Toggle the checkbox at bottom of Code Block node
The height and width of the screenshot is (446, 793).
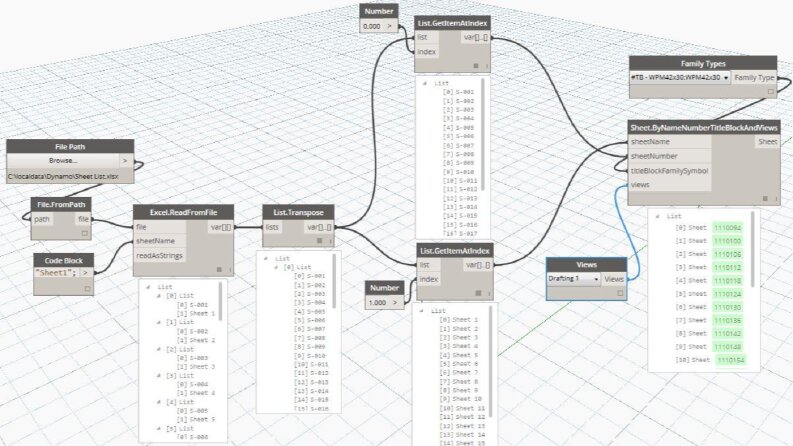(87, 288)
